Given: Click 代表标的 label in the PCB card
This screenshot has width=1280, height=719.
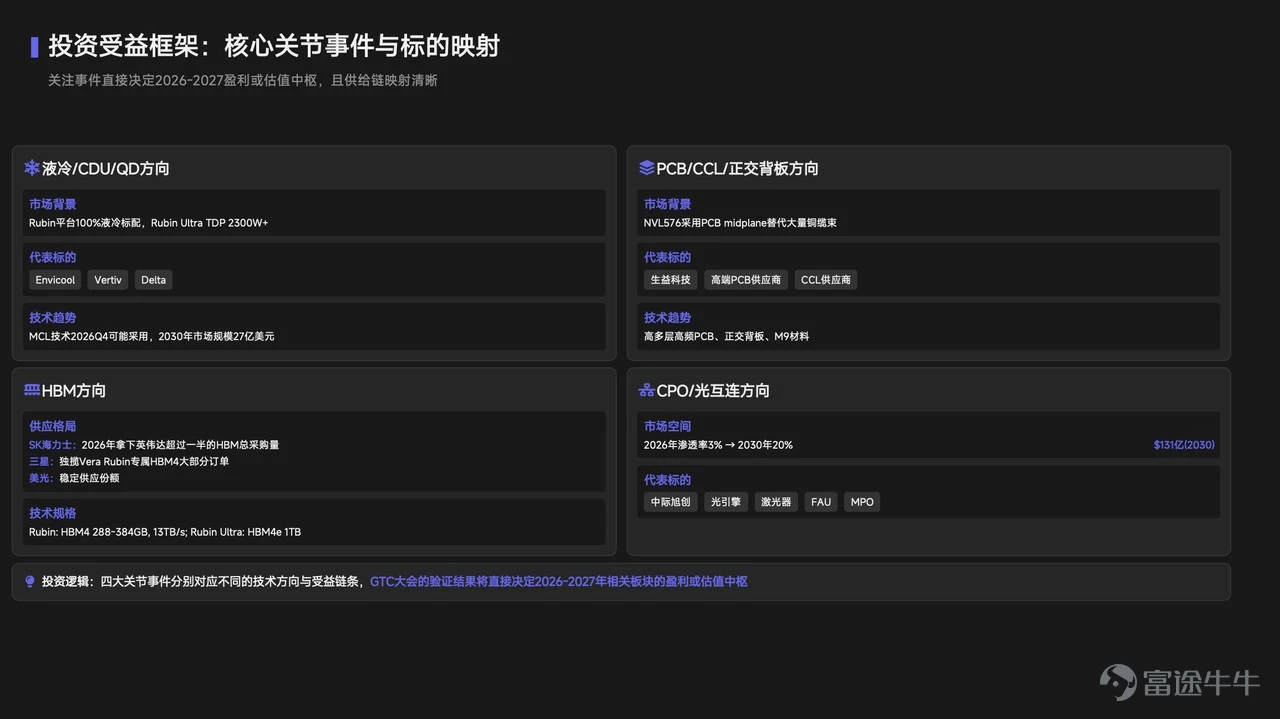Looking at the screenshot, I should tap(667, 257).
